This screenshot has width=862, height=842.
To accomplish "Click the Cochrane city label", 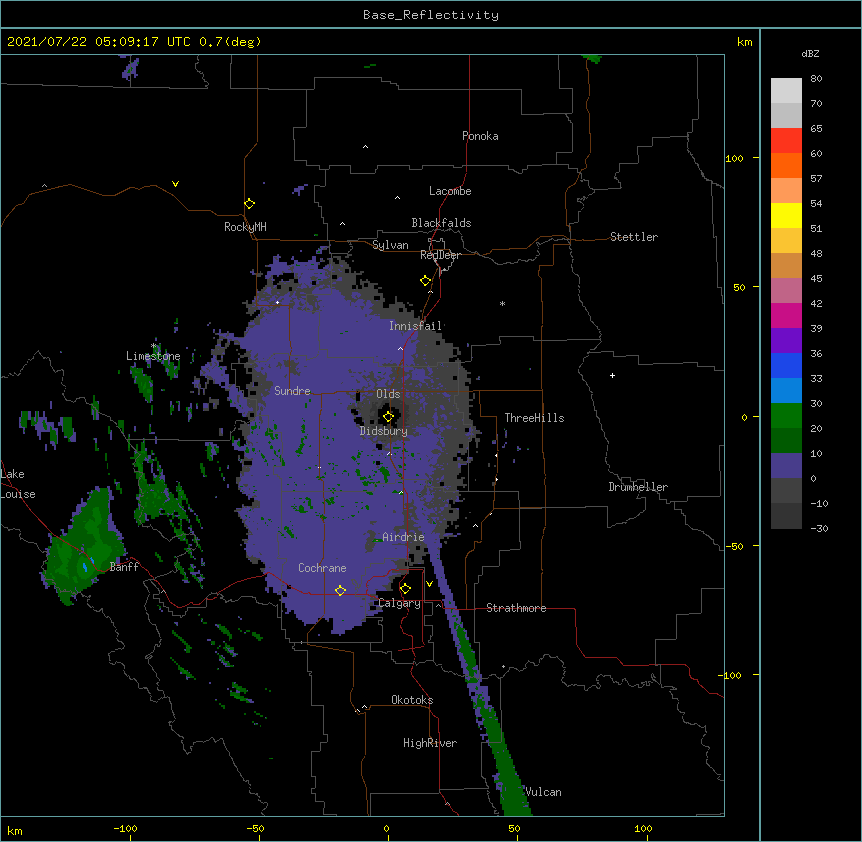I will 322,568.
